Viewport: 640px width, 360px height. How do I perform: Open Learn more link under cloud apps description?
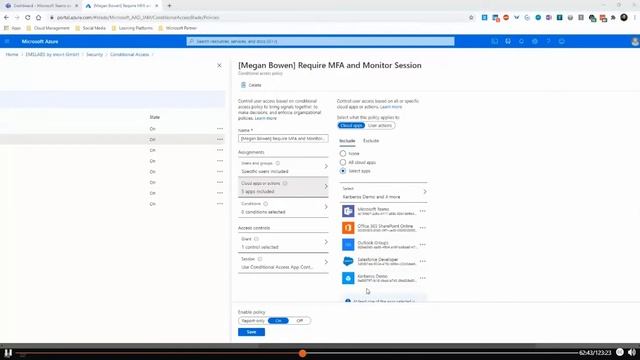click(x=391, y=107)
